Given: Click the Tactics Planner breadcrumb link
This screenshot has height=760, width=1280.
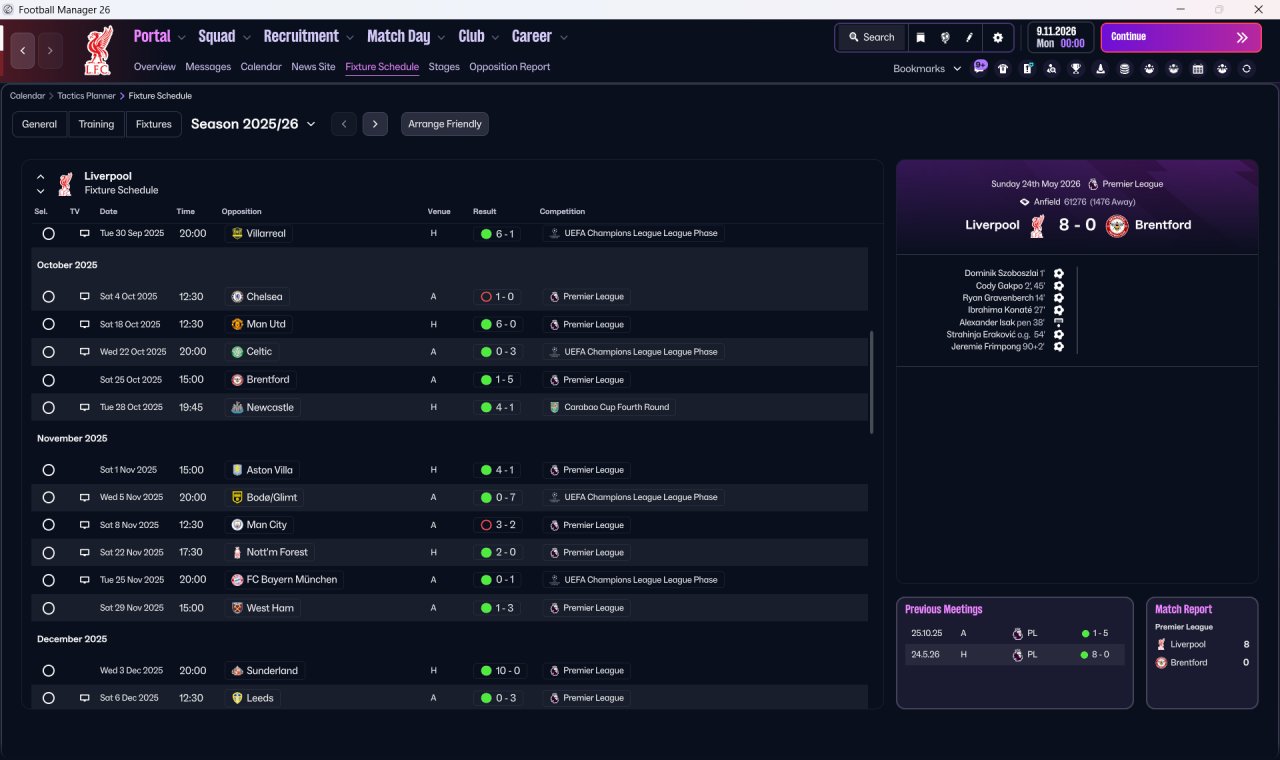Looking at the screenshot, I should pyautogui.click(x=87, y=96).
